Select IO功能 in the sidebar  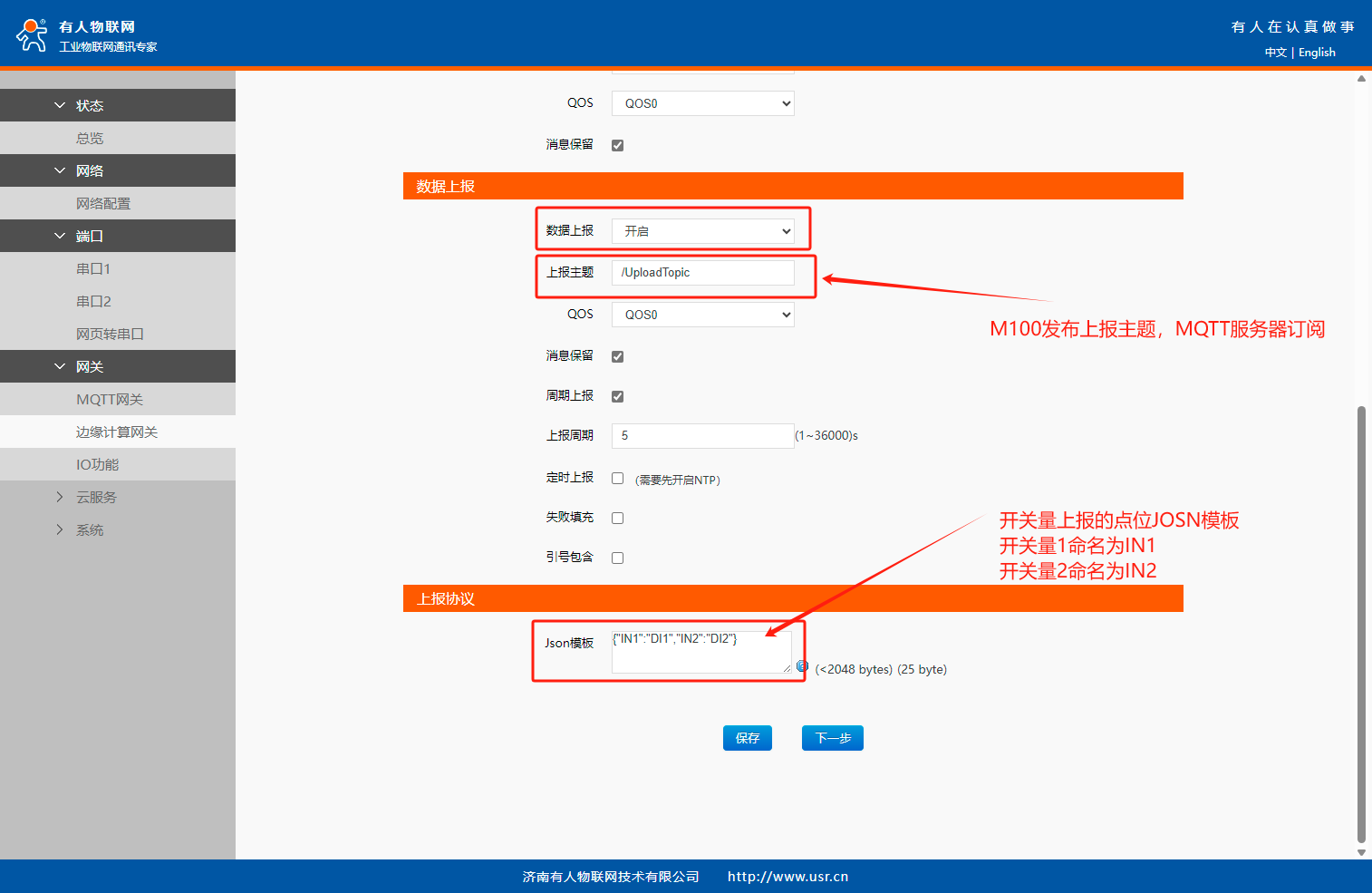click(98, 464)
